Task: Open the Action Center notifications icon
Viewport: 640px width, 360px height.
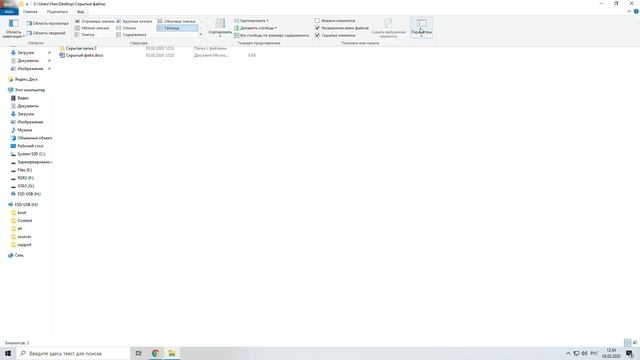Action: coord(629,353)
